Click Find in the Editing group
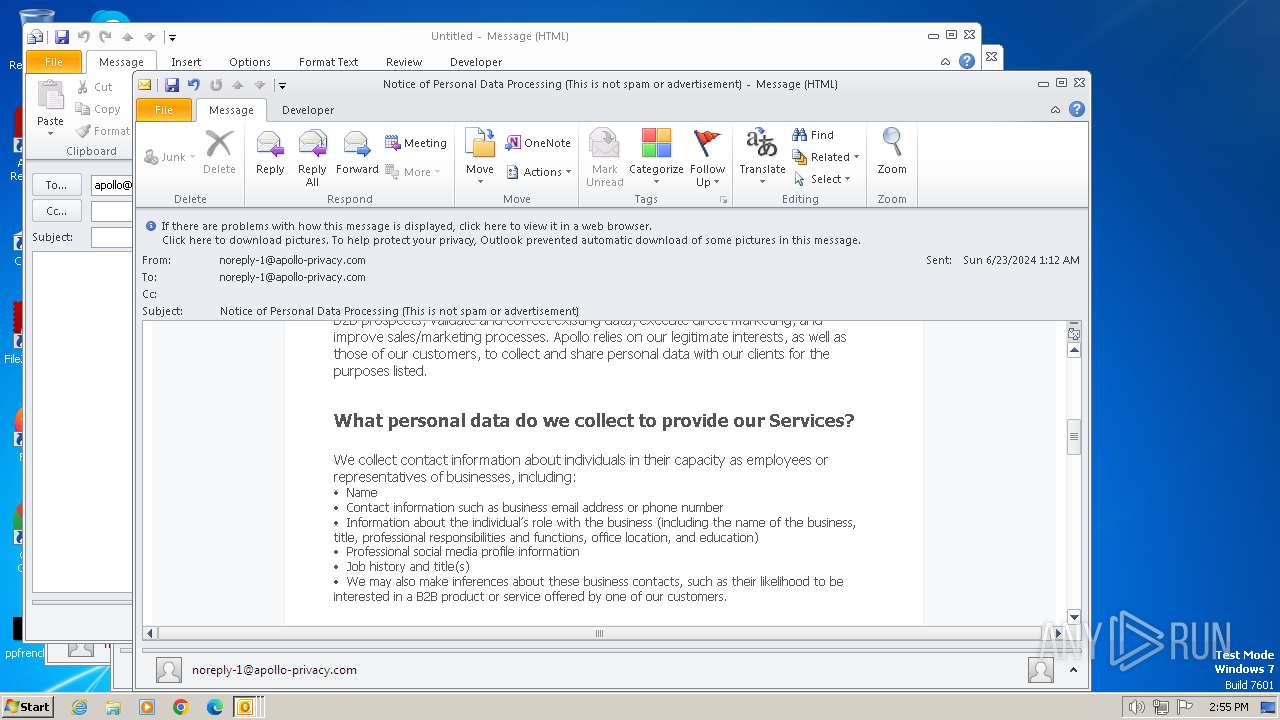Image resolution: width=1280 pixels, height=720 pixels. pyautogui.click(x=813, y=135)
